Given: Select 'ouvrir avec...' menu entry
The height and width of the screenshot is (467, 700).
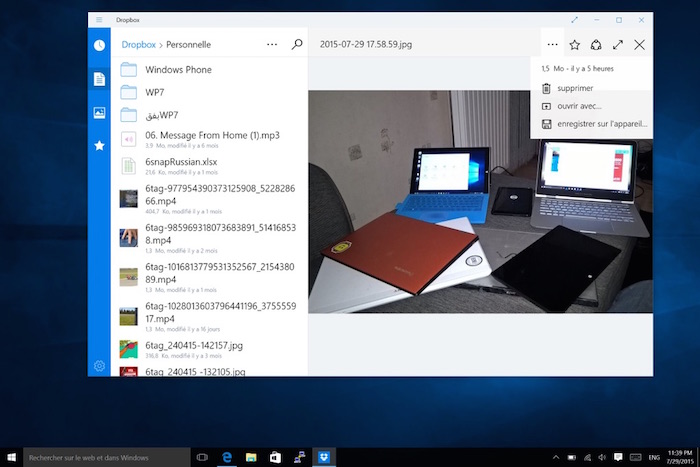Looking at the screenshot, I should tap(579, 106).
